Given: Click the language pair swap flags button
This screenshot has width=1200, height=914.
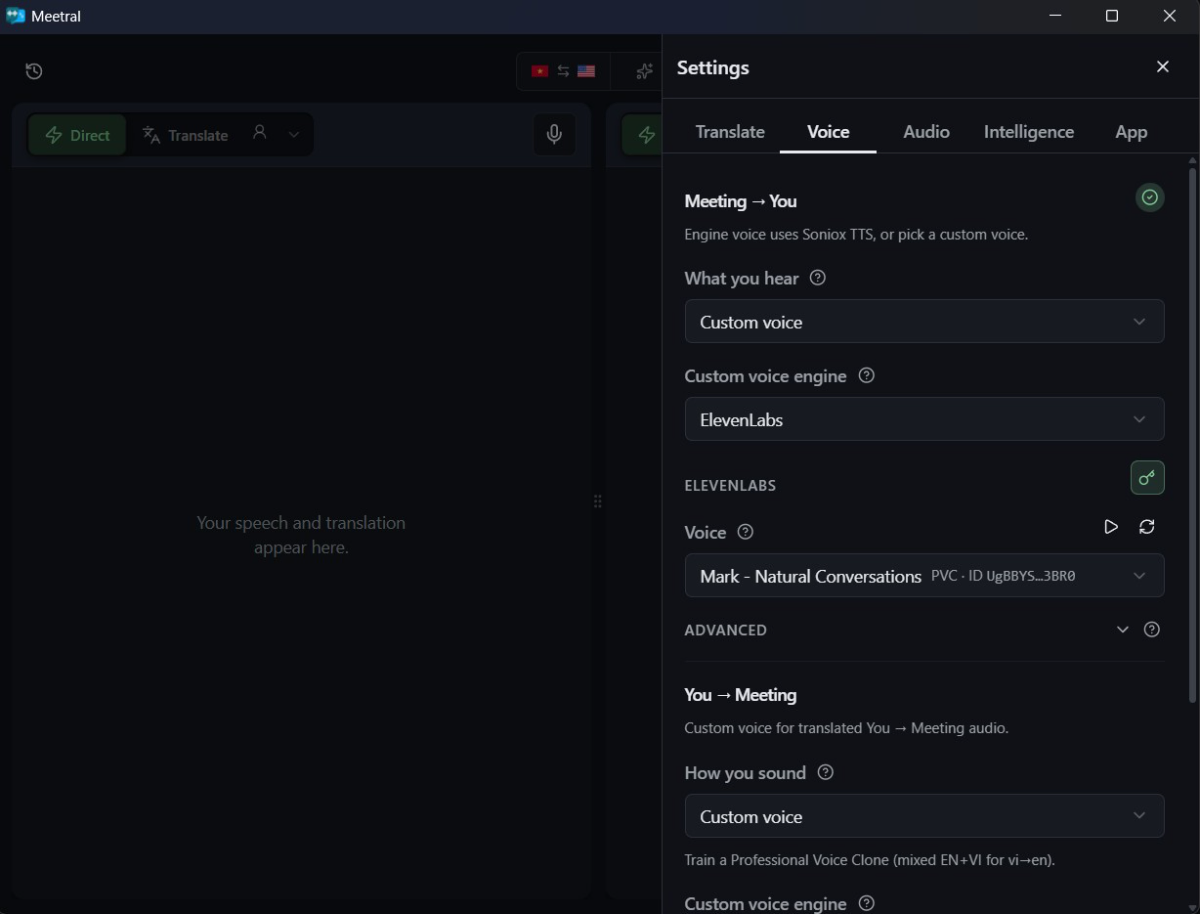Looking at the screenshot, I should click(563, 71).
